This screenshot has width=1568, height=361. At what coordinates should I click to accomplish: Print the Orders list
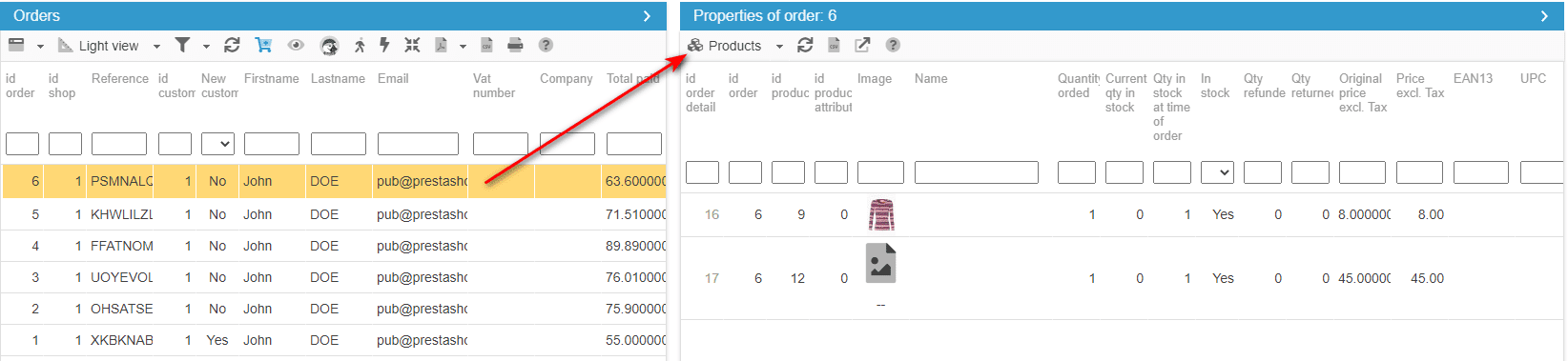pyautogui.click(x=515, y=45)
